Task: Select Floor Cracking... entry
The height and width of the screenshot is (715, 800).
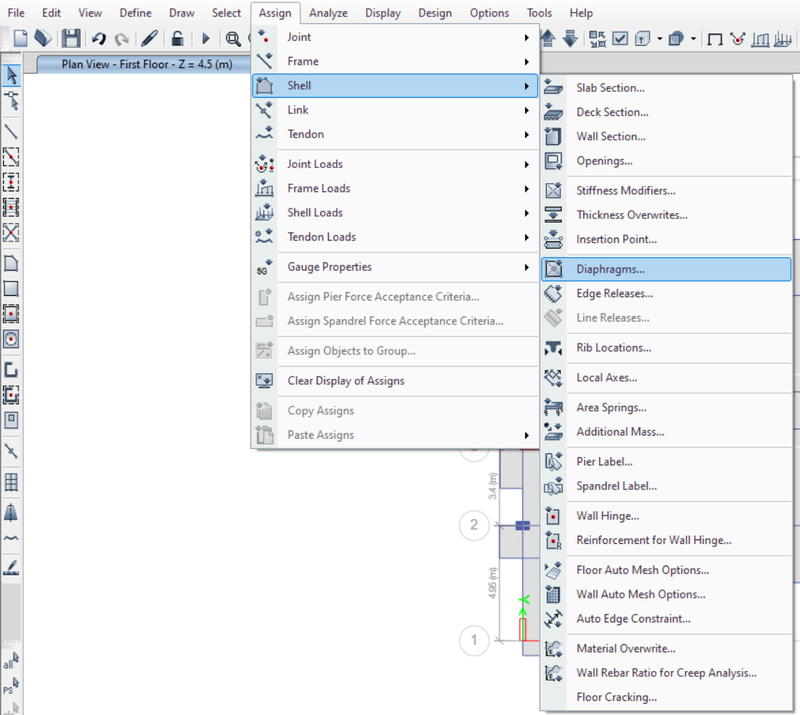Action: 616,697
